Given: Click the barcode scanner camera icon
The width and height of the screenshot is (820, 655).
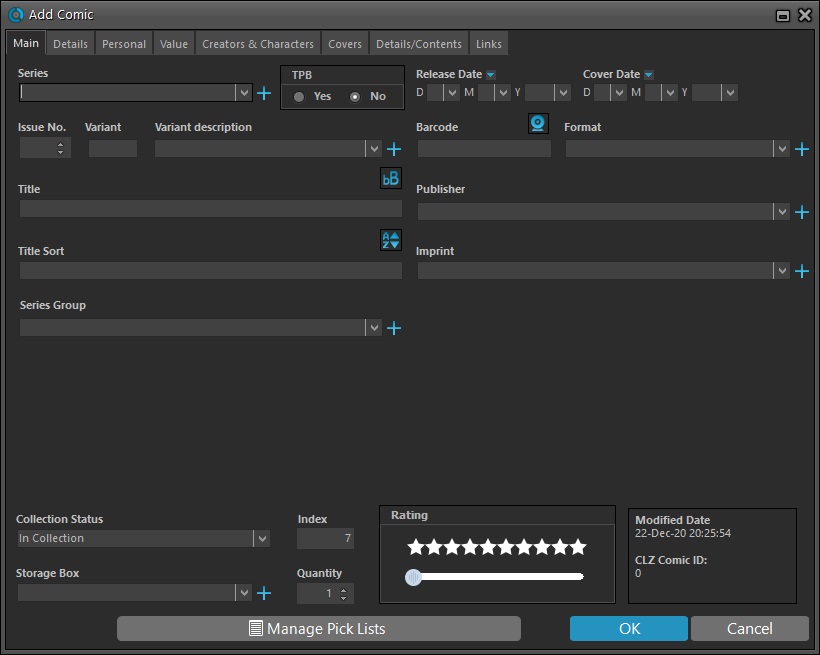Looking at the screenshot, I should pyautogui.click(x=538, y=123).
